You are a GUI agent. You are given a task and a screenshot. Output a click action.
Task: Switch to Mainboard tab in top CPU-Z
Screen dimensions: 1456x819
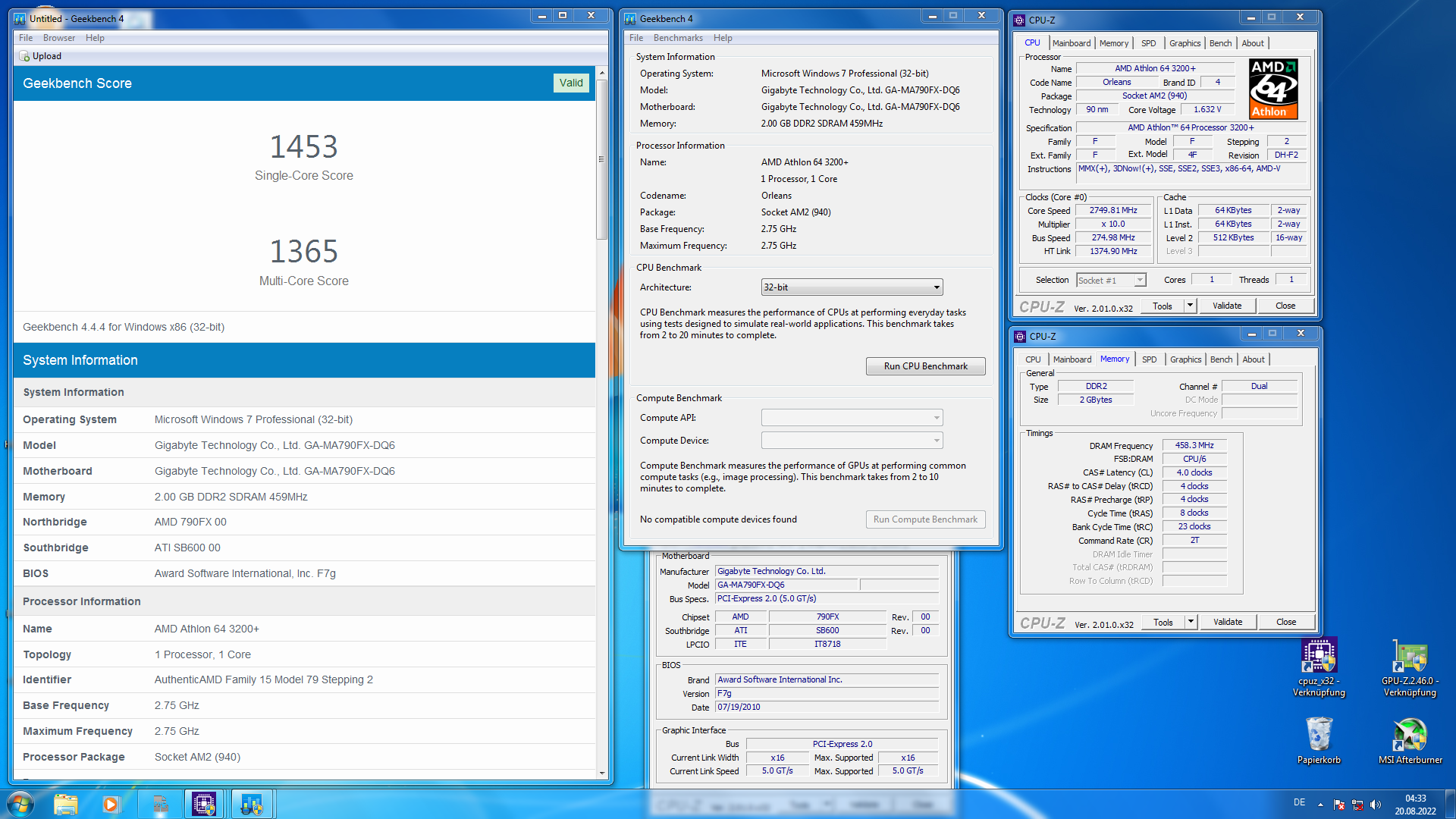click(x=1072, y=43)
